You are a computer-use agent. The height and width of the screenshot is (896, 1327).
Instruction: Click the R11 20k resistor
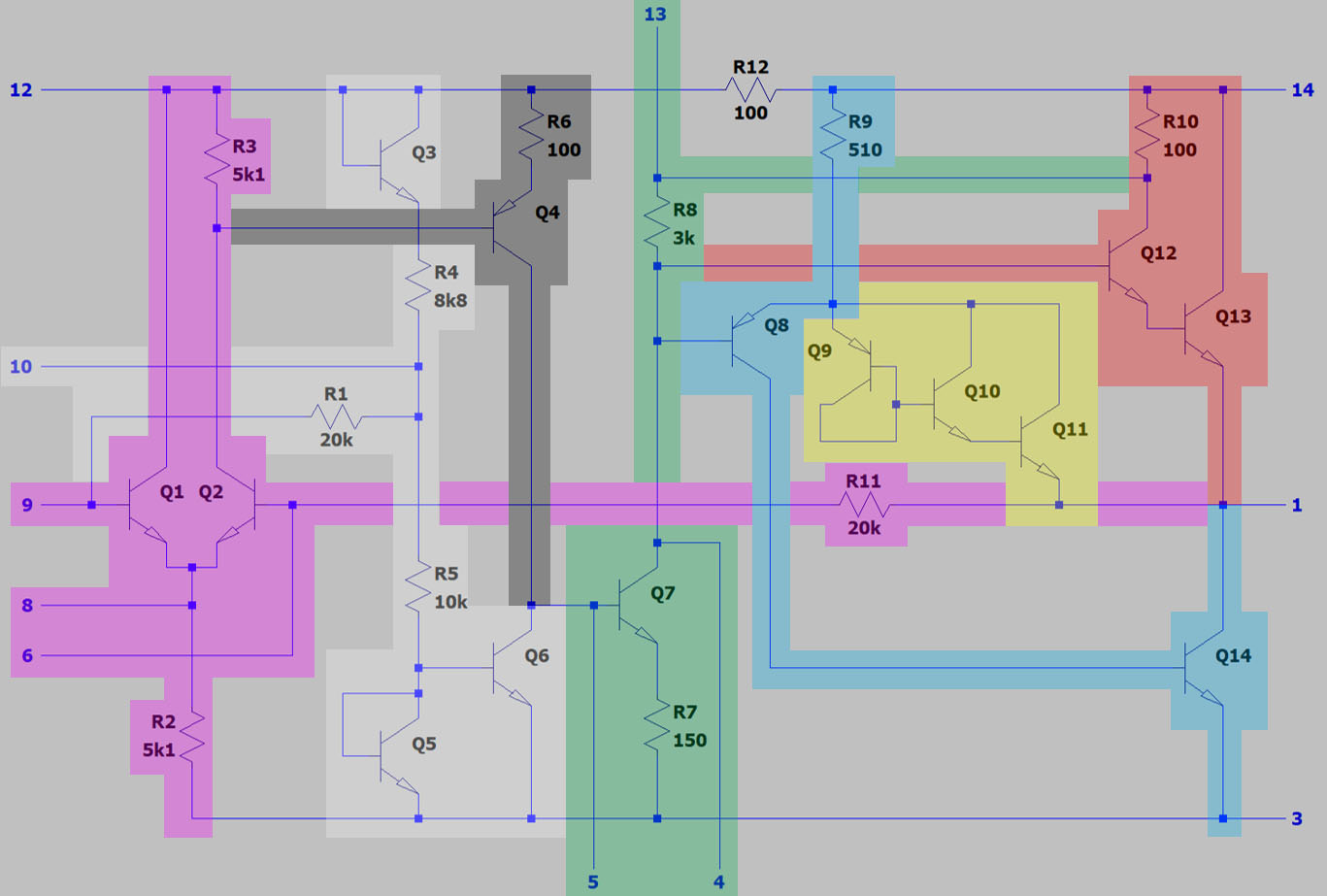pos(863,505)
